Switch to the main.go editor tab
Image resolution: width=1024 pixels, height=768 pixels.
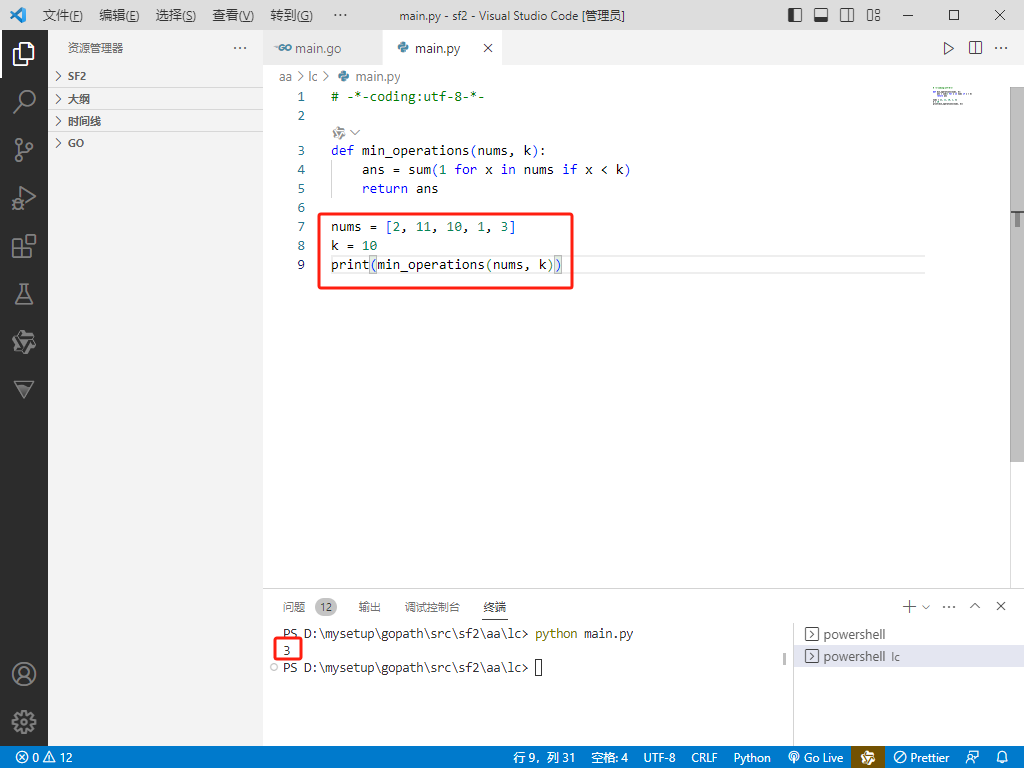323,48
